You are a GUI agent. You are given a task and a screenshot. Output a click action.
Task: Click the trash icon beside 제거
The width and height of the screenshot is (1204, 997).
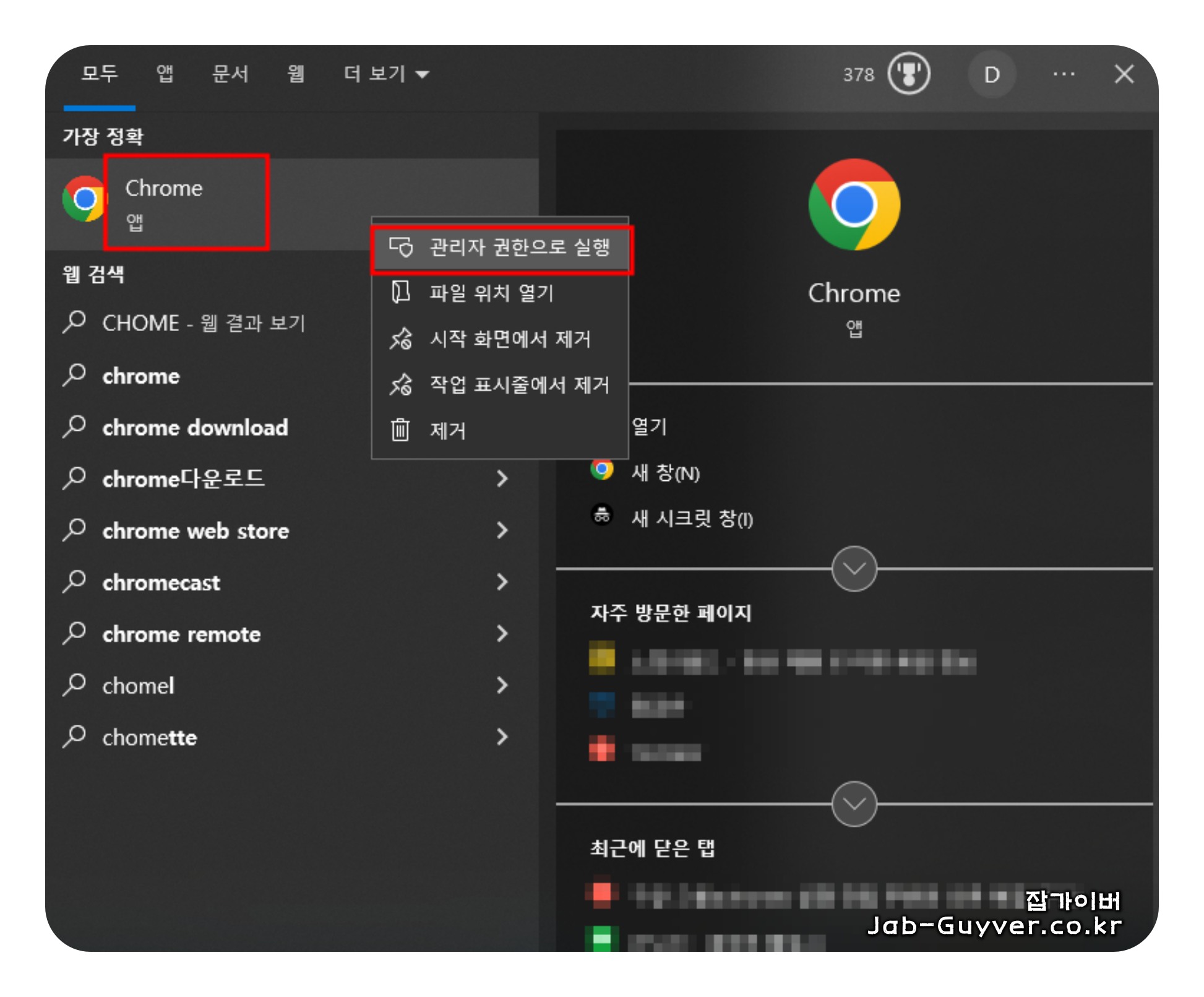click(x=400, y=429)
